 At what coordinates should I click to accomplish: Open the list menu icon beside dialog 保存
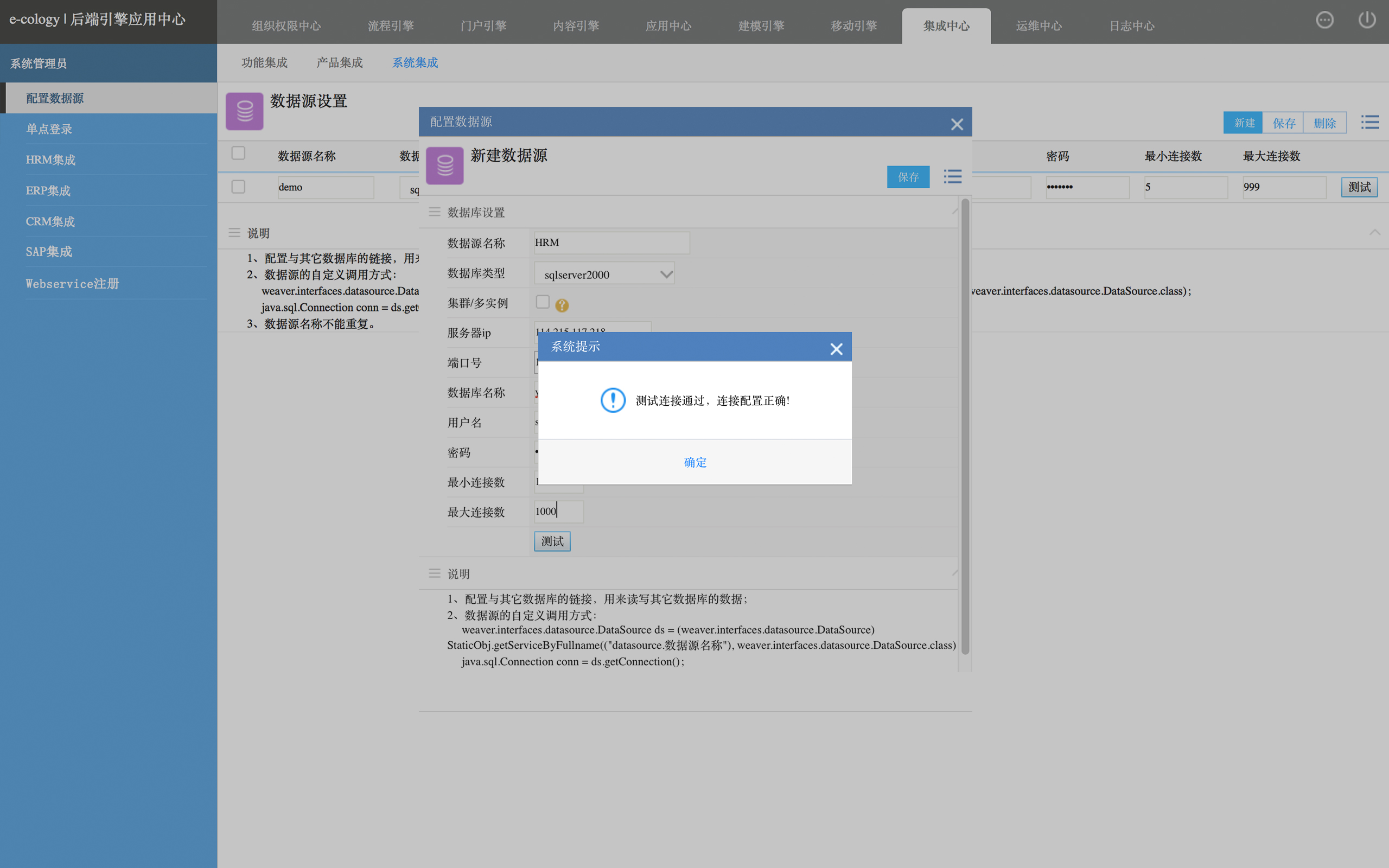(x=952, y=176)
